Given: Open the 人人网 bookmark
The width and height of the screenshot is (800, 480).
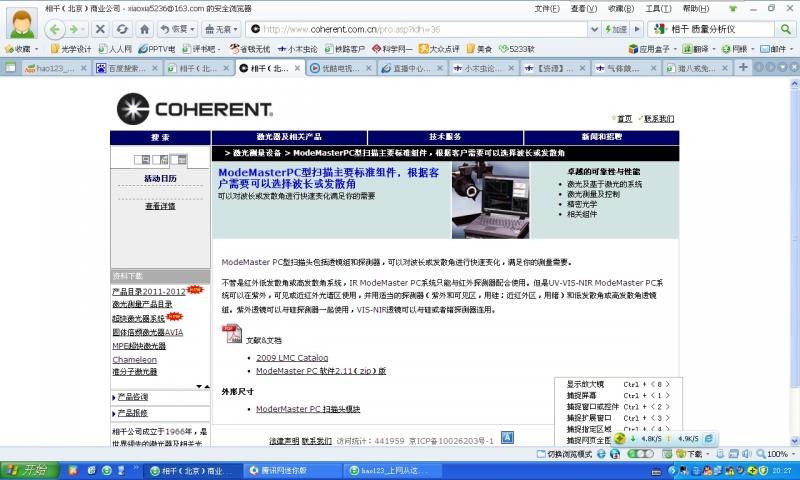Looking at the screenshot, I should [x=115, y=49].
